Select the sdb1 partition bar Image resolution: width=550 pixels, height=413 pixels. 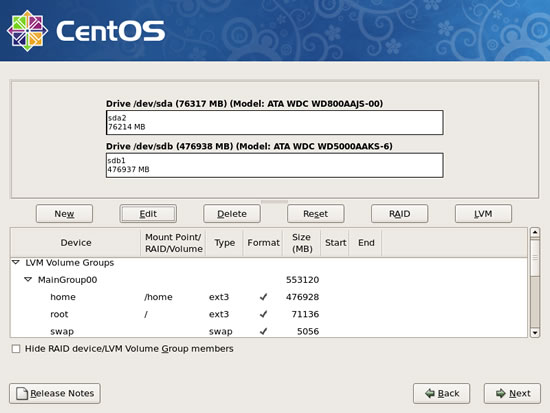pos(275,165)
